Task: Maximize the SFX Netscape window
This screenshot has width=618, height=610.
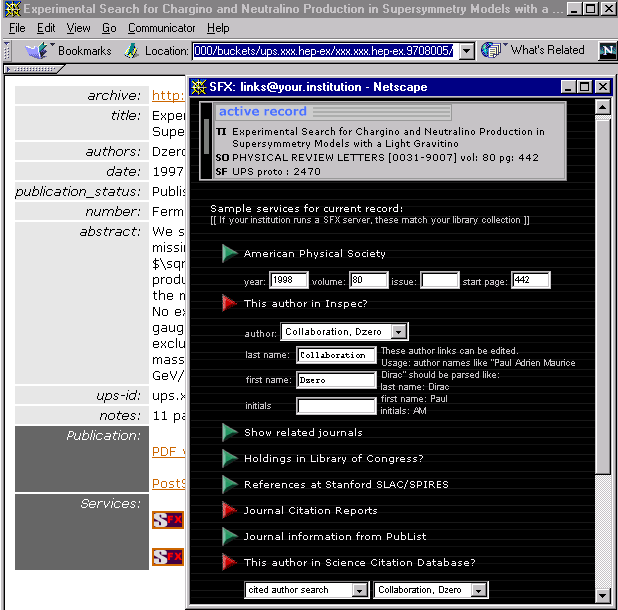Action: [585, 87]
